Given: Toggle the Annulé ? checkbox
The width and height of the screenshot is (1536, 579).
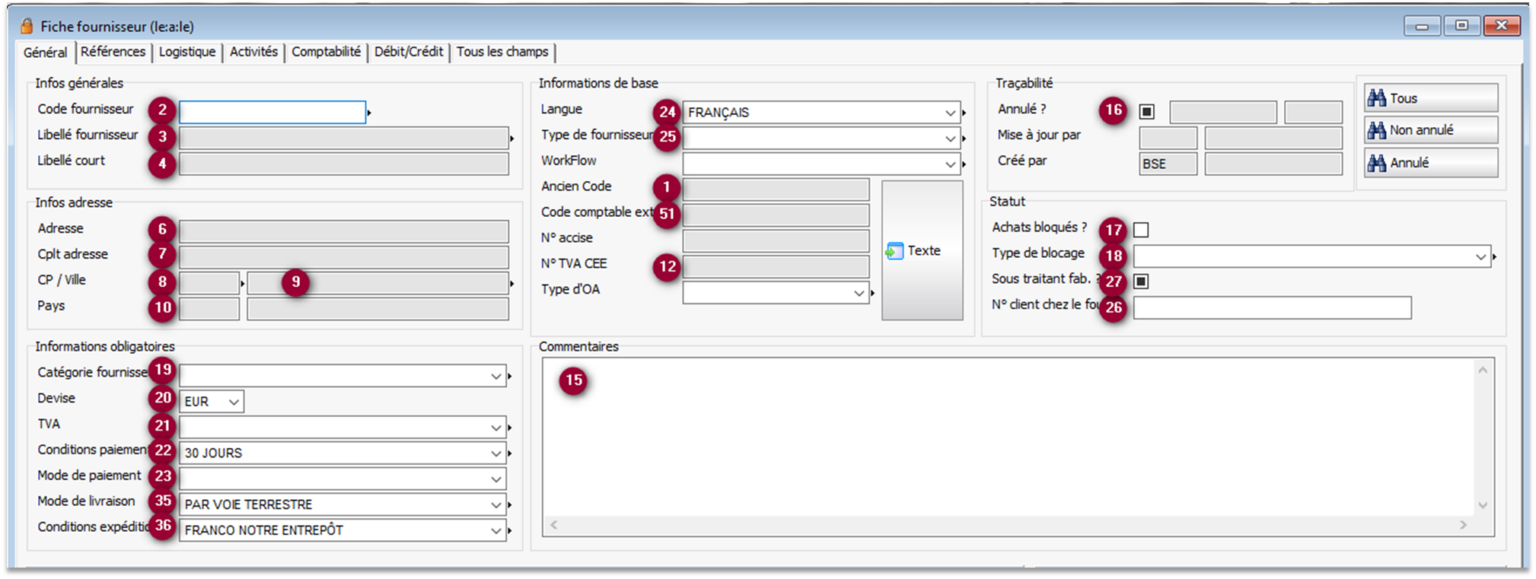Looking at the screenshot, I should click(1147, 112).
